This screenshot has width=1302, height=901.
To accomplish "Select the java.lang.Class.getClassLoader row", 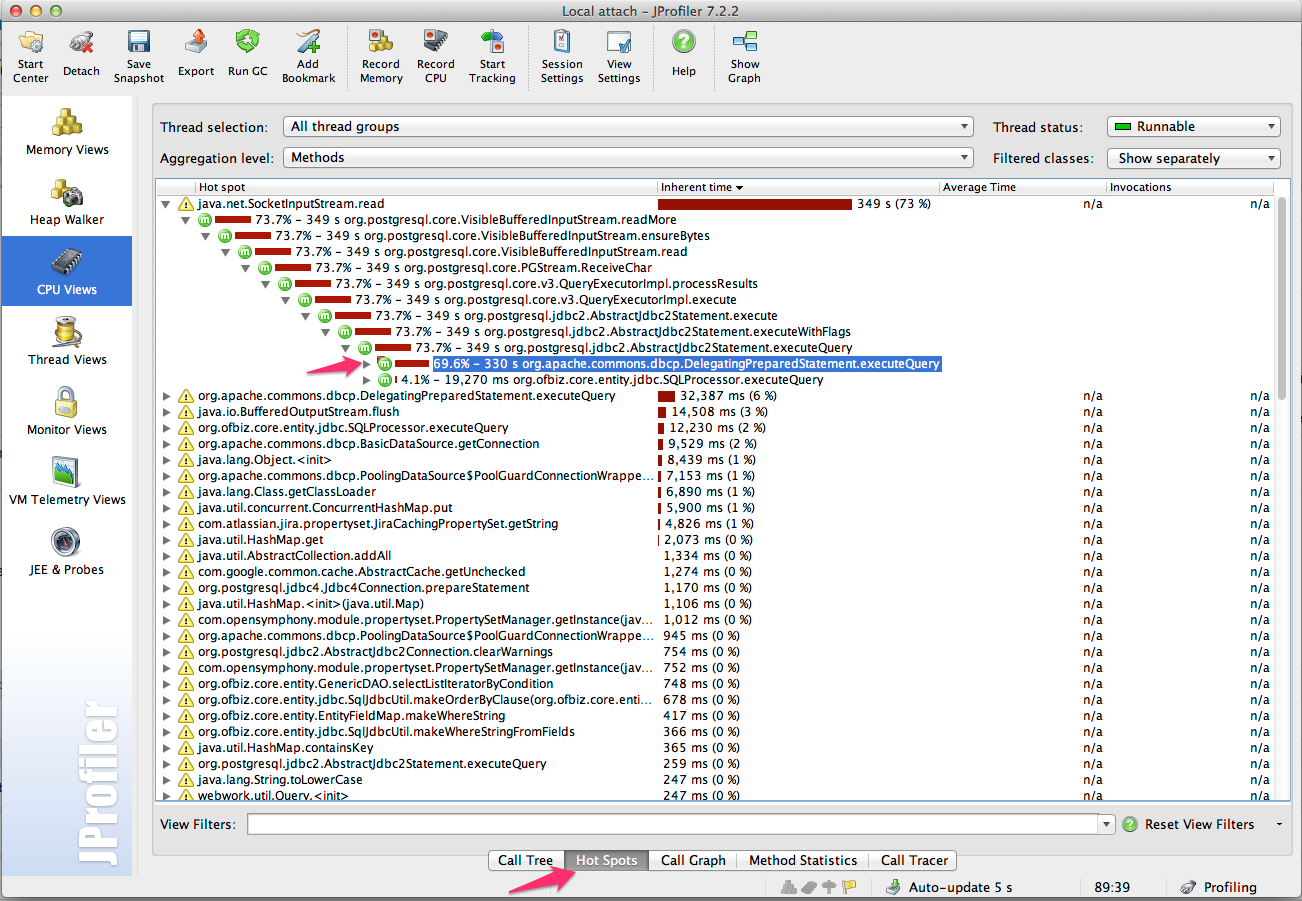I will tap(715, 492).
